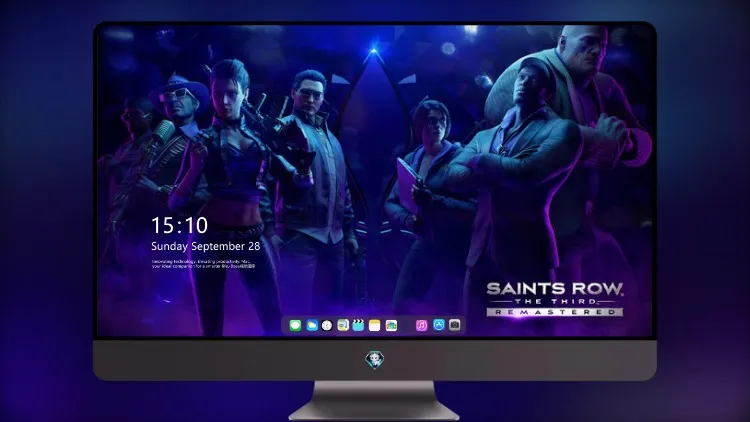The height and width of the screenshot is (422, 750).
Task: Open the yellow Notes app in the dock
Action: (375, 326)
